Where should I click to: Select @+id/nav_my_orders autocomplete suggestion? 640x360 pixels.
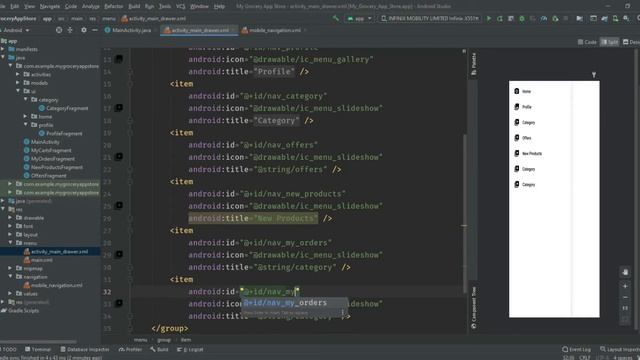[295, 303]
